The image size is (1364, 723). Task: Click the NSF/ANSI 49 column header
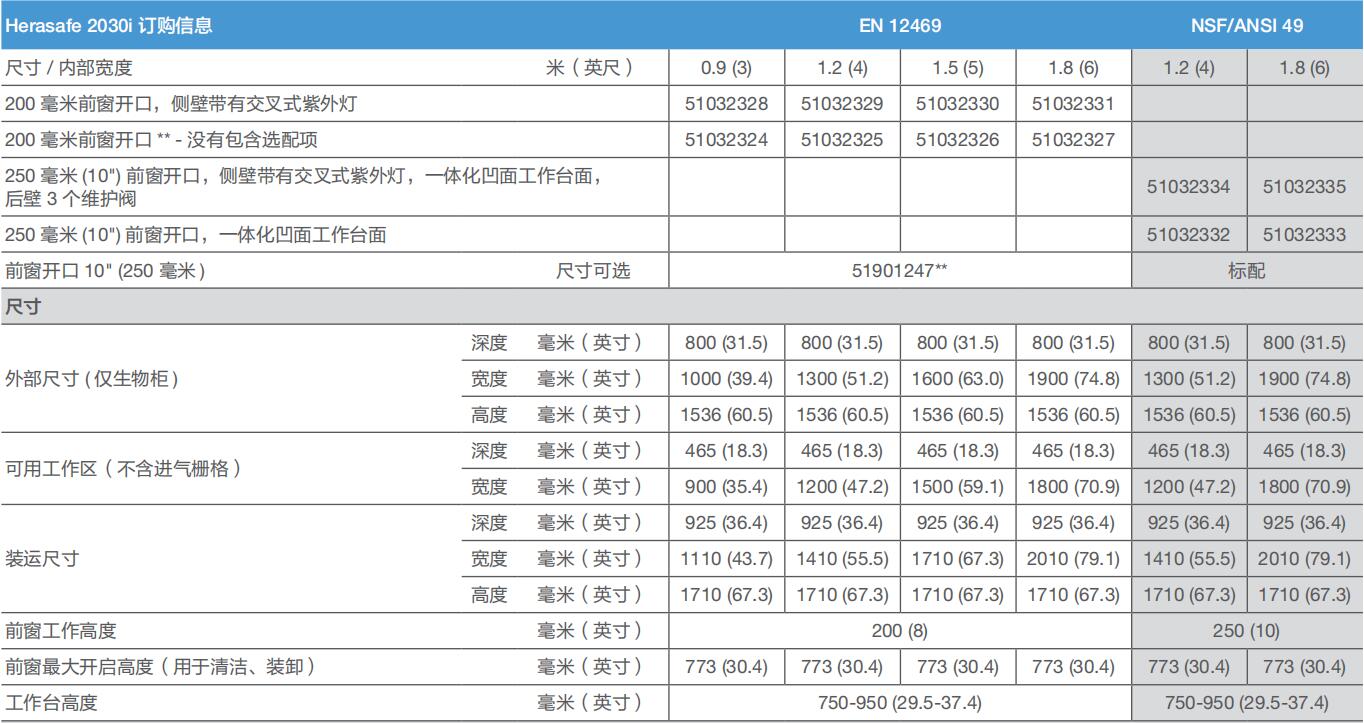coord(1246,26)
